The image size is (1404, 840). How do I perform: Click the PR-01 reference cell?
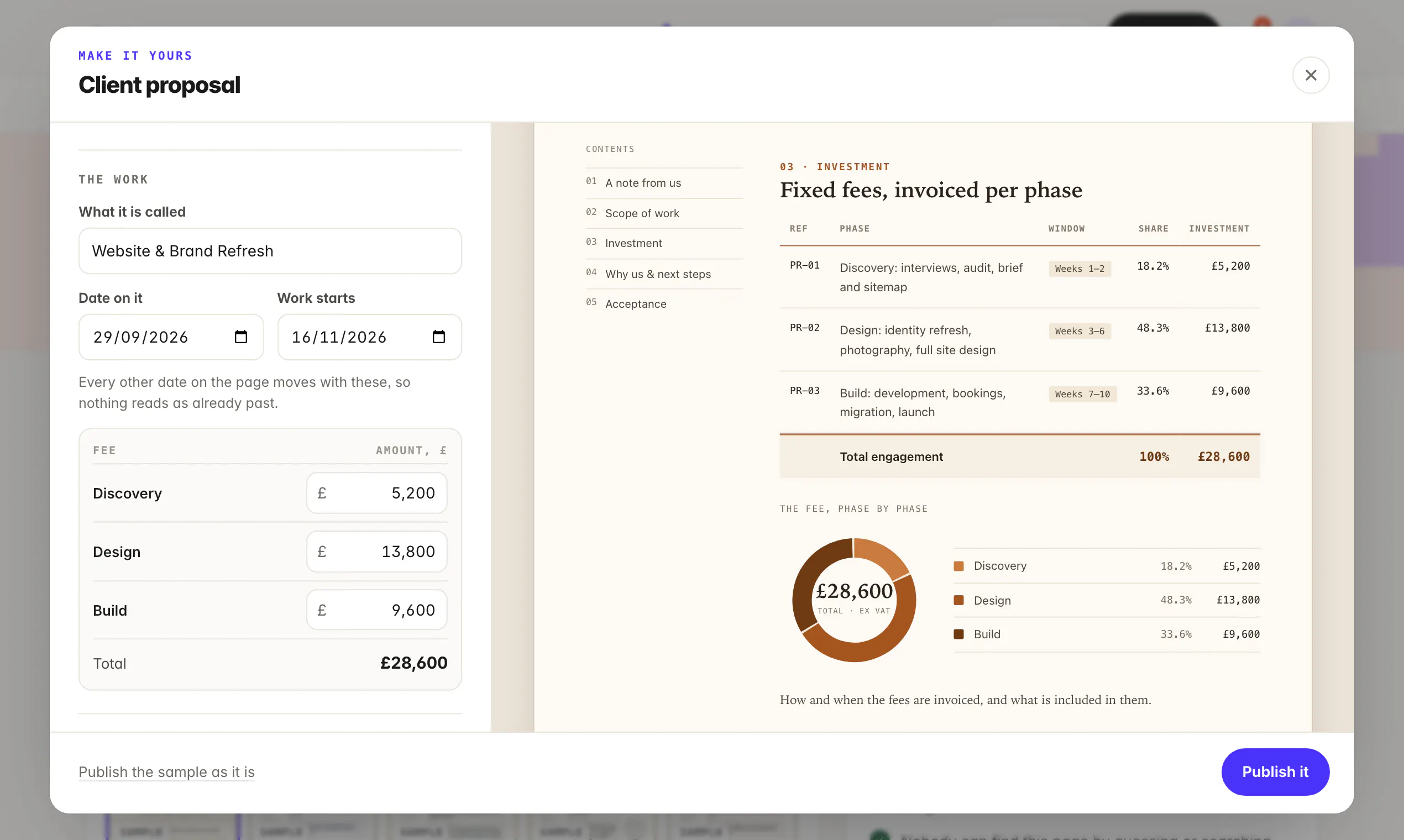804,265
